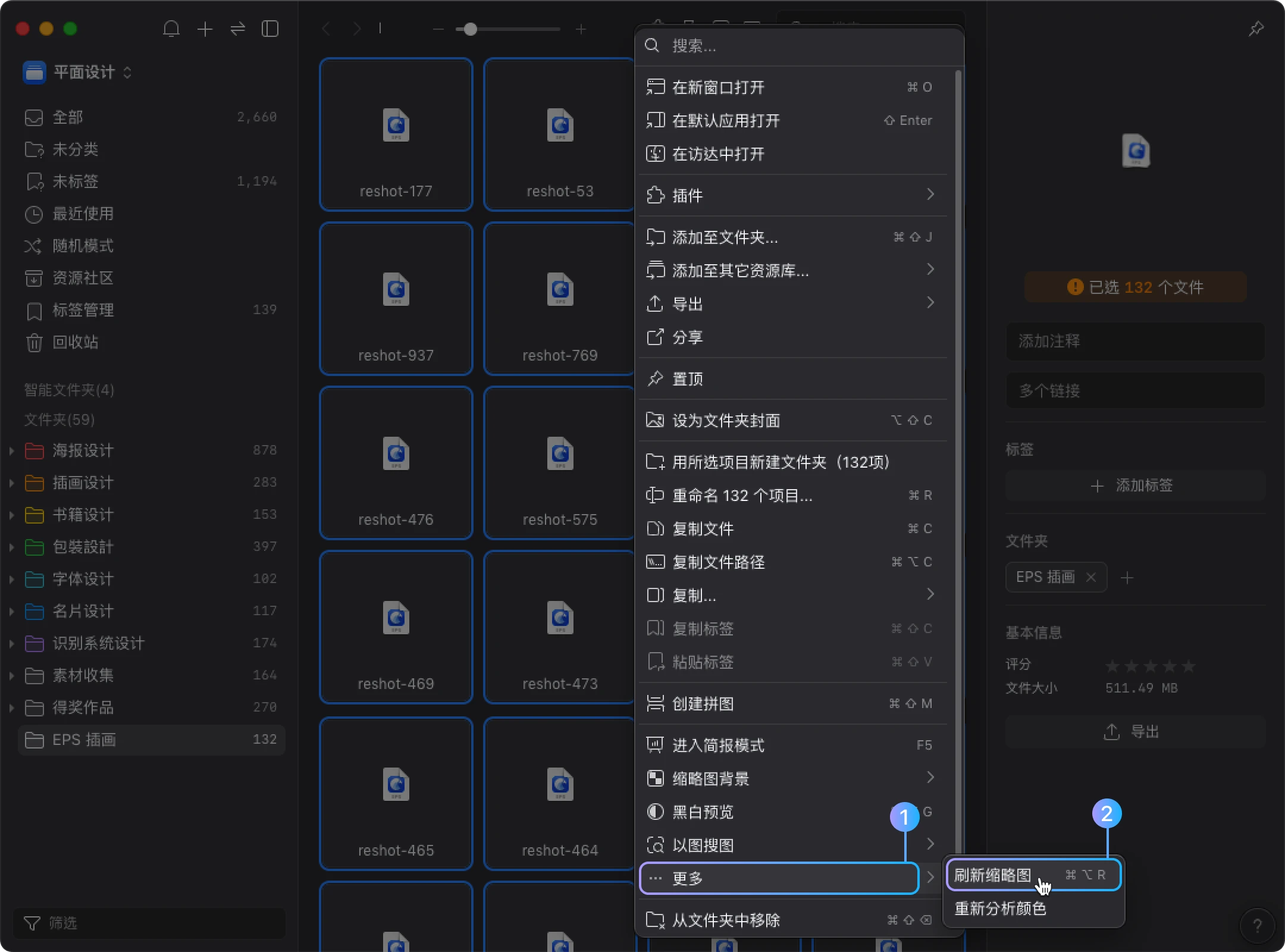Screen dimensions: 1285x952
Task: Go forward with the right arrow
Action: click(356, 29)
